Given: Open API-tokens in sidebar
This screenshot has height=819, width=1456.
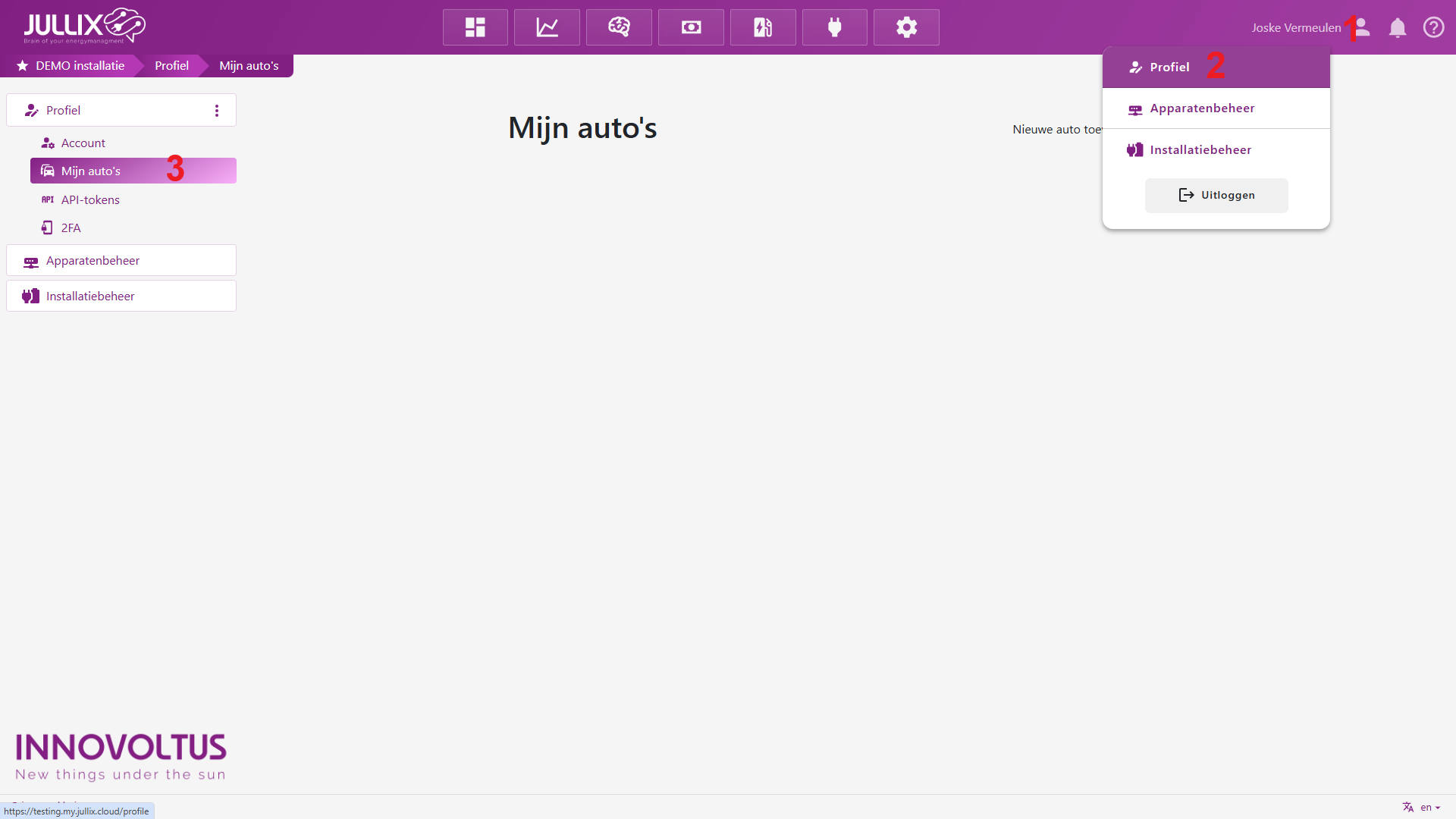Looking at the screenshot, I should coord(90,200).
